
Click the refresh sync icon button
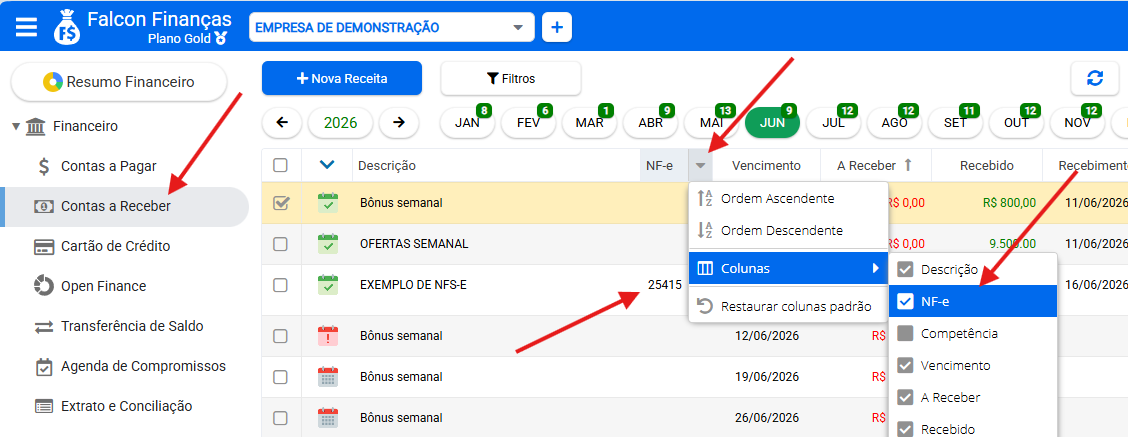(x=1094, y=78)
